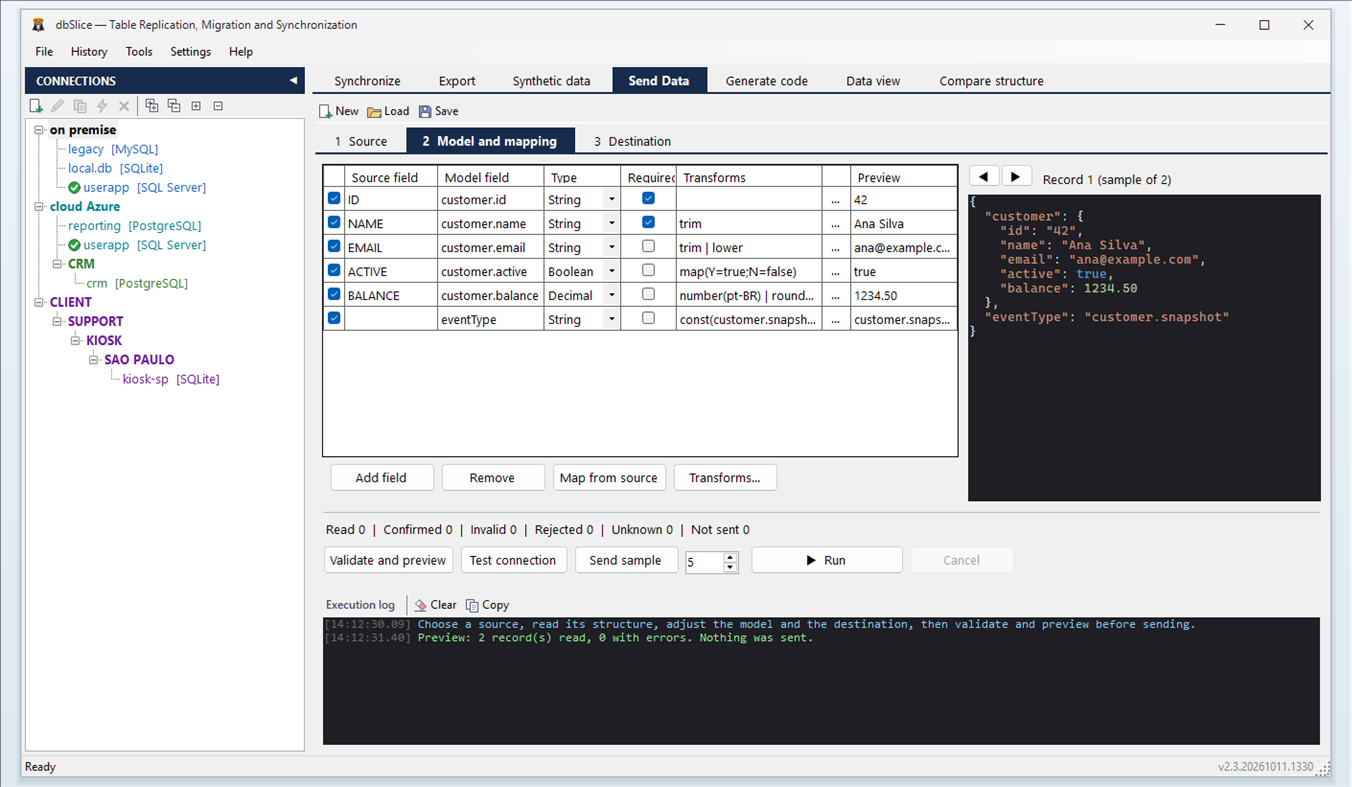The image size is (1352, 787).
Task: Mark customer.active as Required
Action: (648, 270)
